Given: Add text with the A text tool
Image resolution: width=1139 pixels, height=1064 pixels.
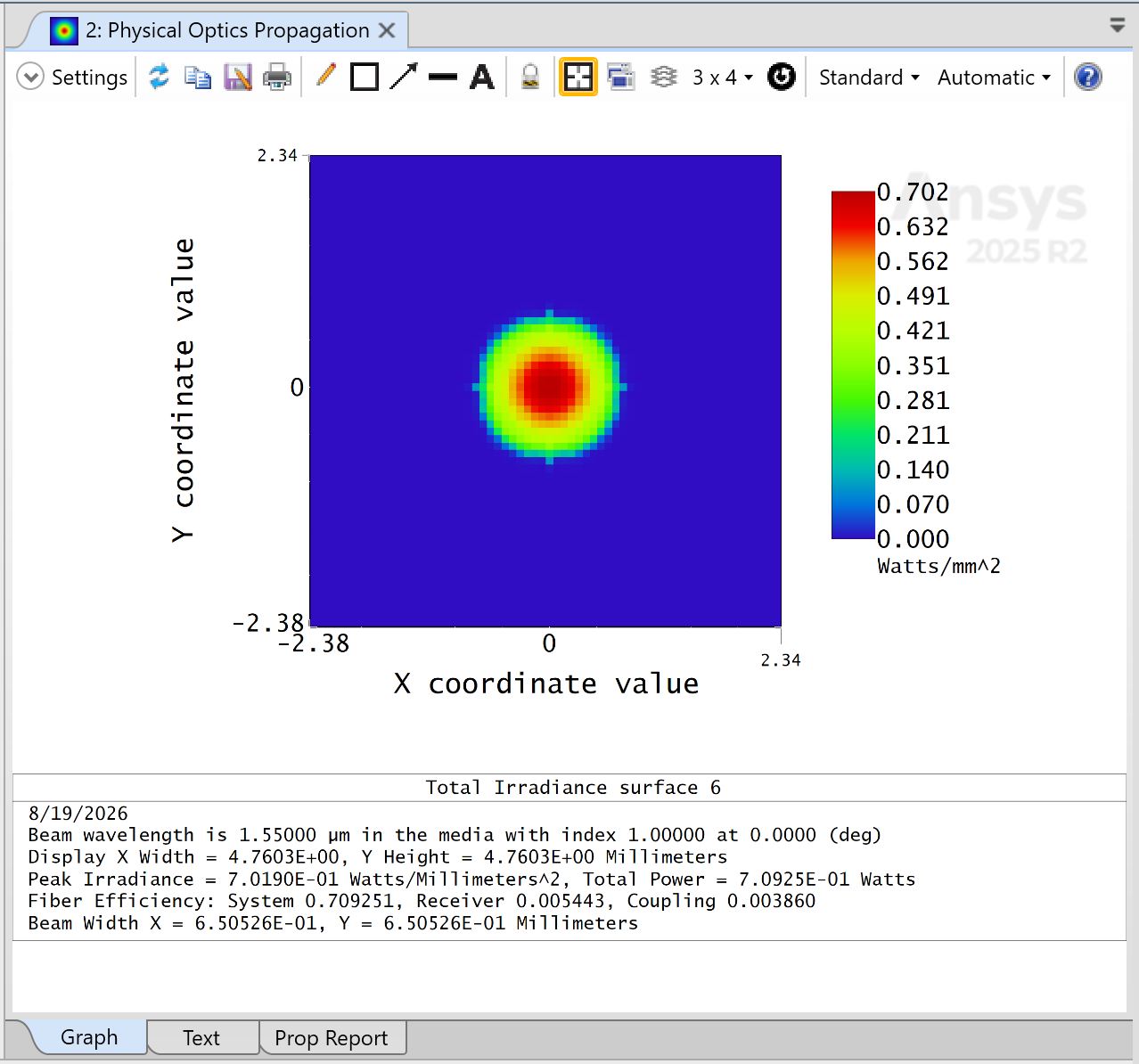Looking at the screenshot, I should click(482, 77).
